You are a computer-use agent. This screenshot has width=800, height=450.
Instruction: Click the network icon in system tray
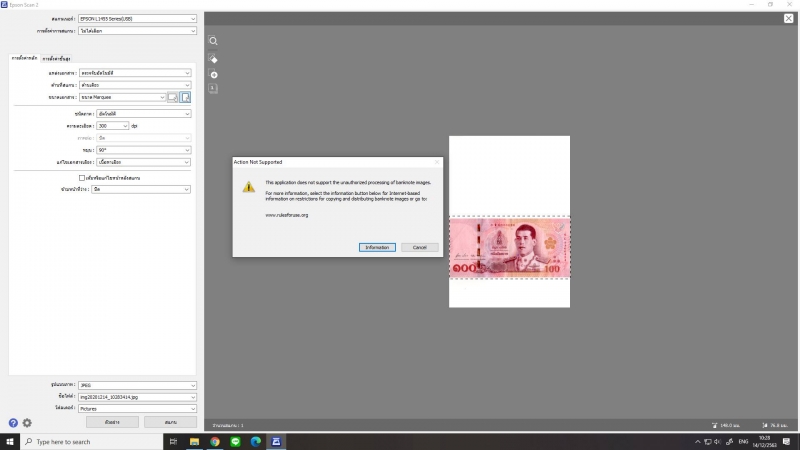(x=708, y=442)
